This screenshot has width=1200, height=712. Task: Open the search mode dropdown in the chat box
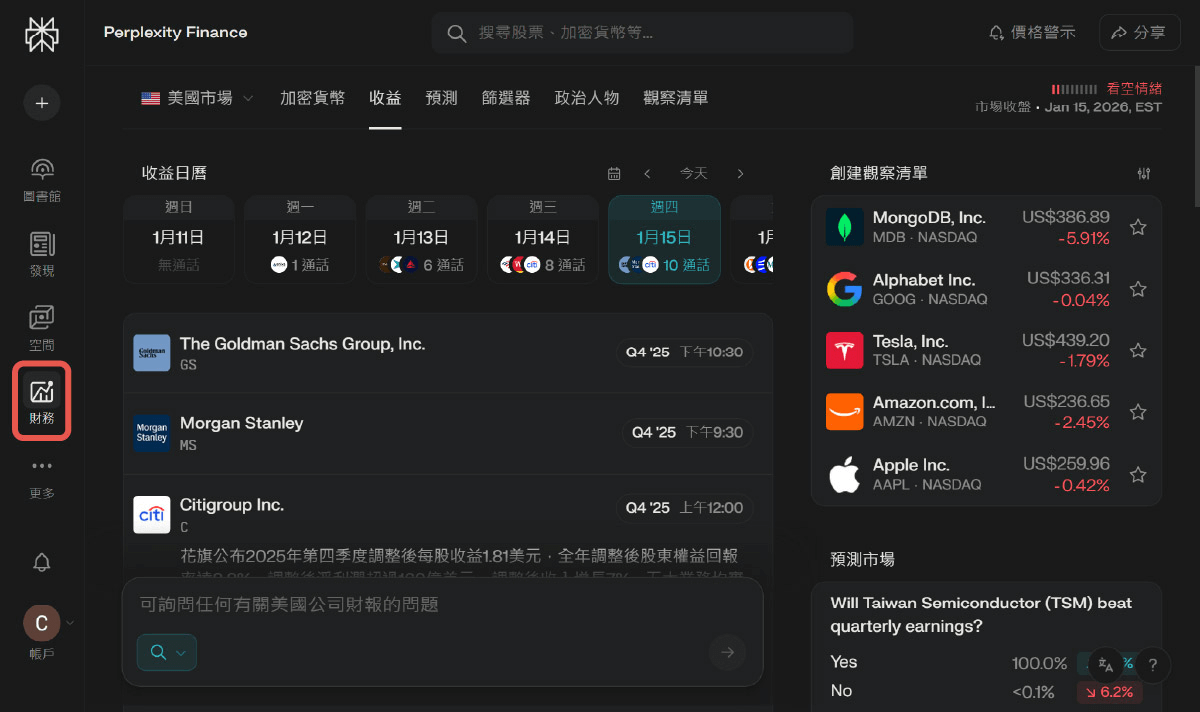[x=166, y=650]
